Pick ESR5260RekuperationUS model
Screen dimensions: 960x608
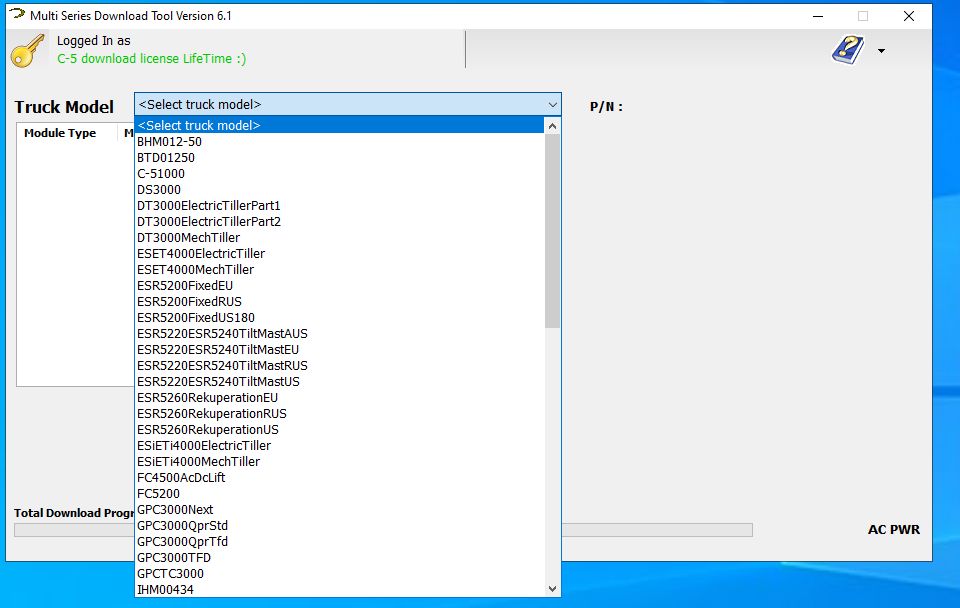(339, 430)
